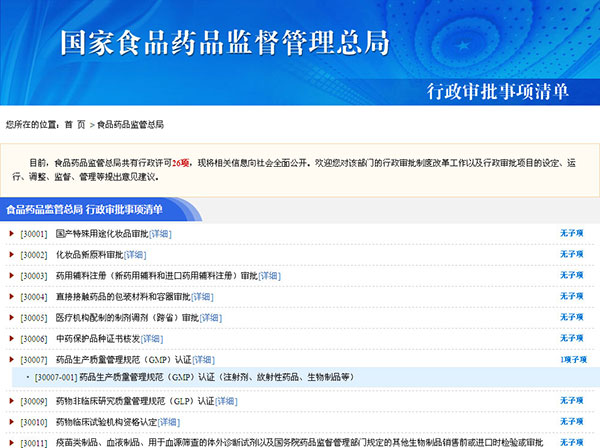This screenshot has height=448, width=600.
Task: Click 首页 breadcrumb link
Action: [x=75, y=124]
